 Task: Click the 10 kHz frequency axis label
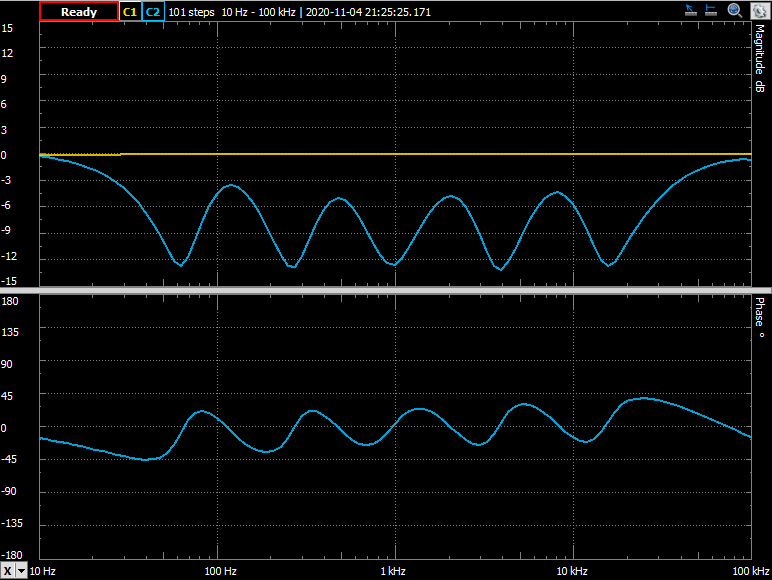coord(571,571)
